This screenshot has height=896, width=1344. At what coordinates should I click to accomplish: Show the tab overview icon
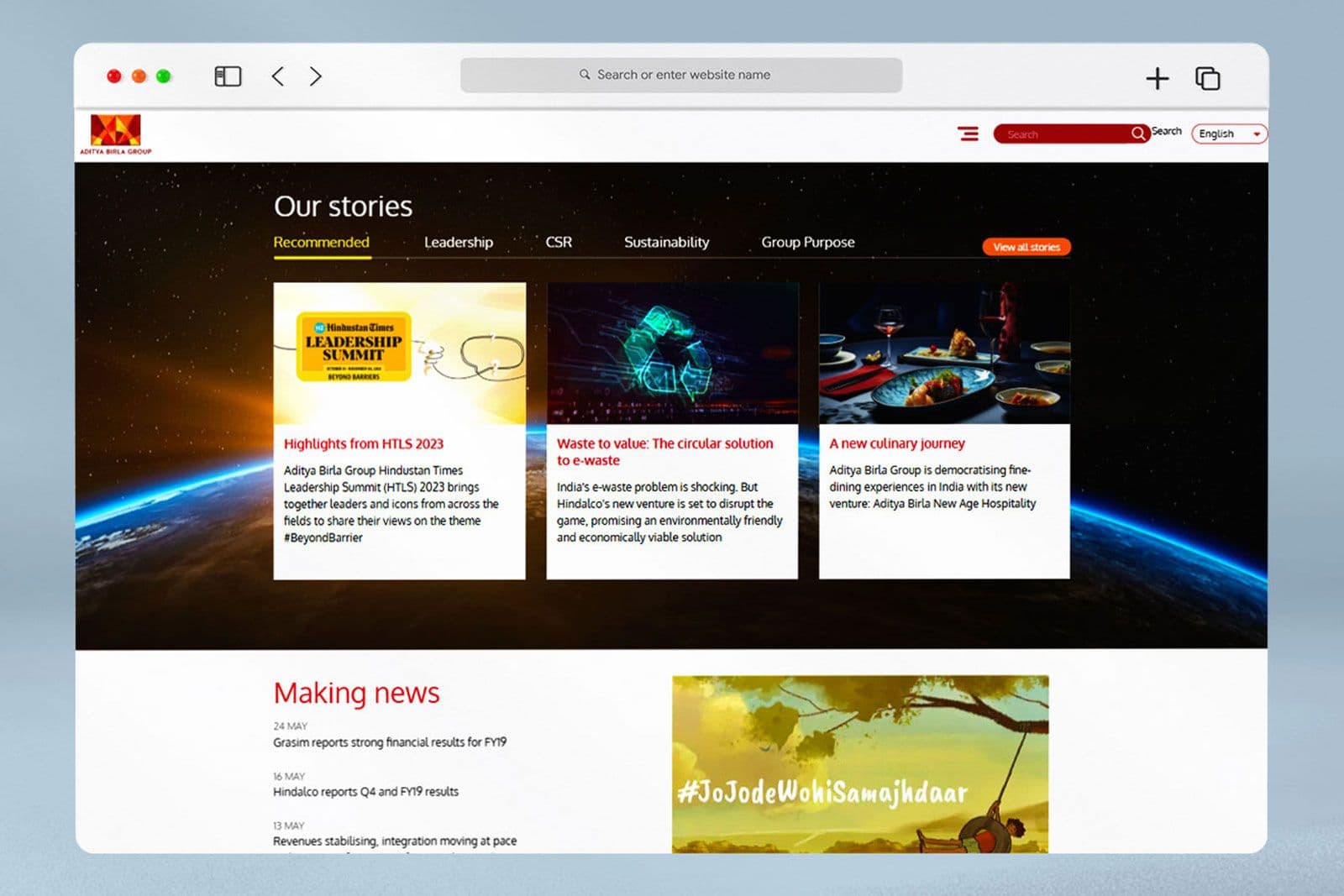(x=1208, y=78)
